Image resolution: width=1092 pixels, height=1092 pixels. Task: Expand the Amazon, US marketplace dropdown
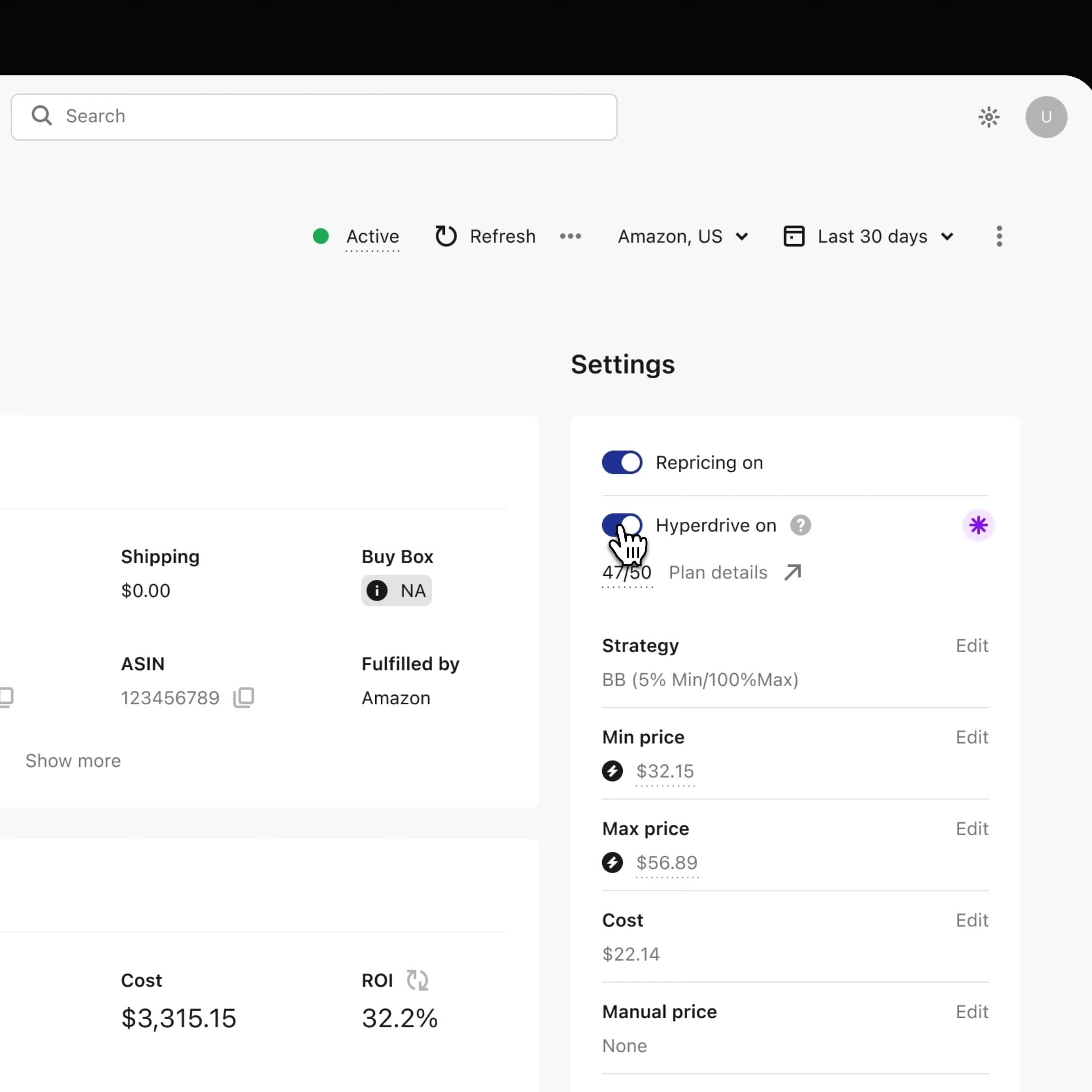tap(683, 236)
